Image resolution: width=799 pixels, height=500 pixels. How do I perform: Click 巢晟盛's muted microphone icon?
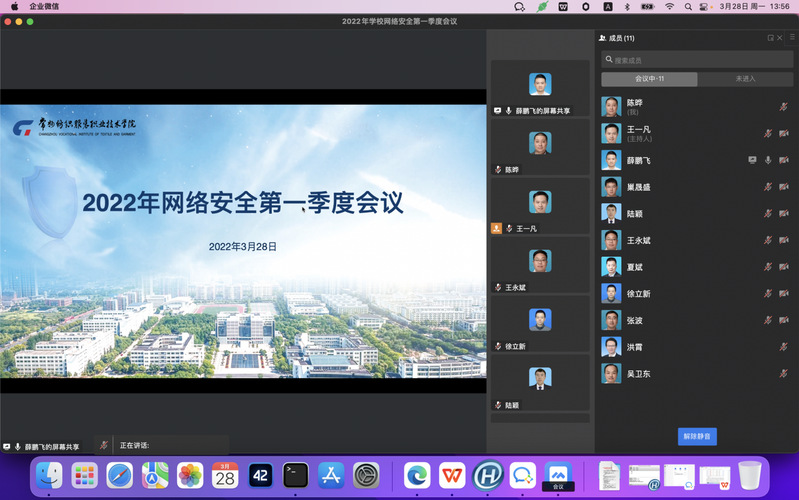768,187
